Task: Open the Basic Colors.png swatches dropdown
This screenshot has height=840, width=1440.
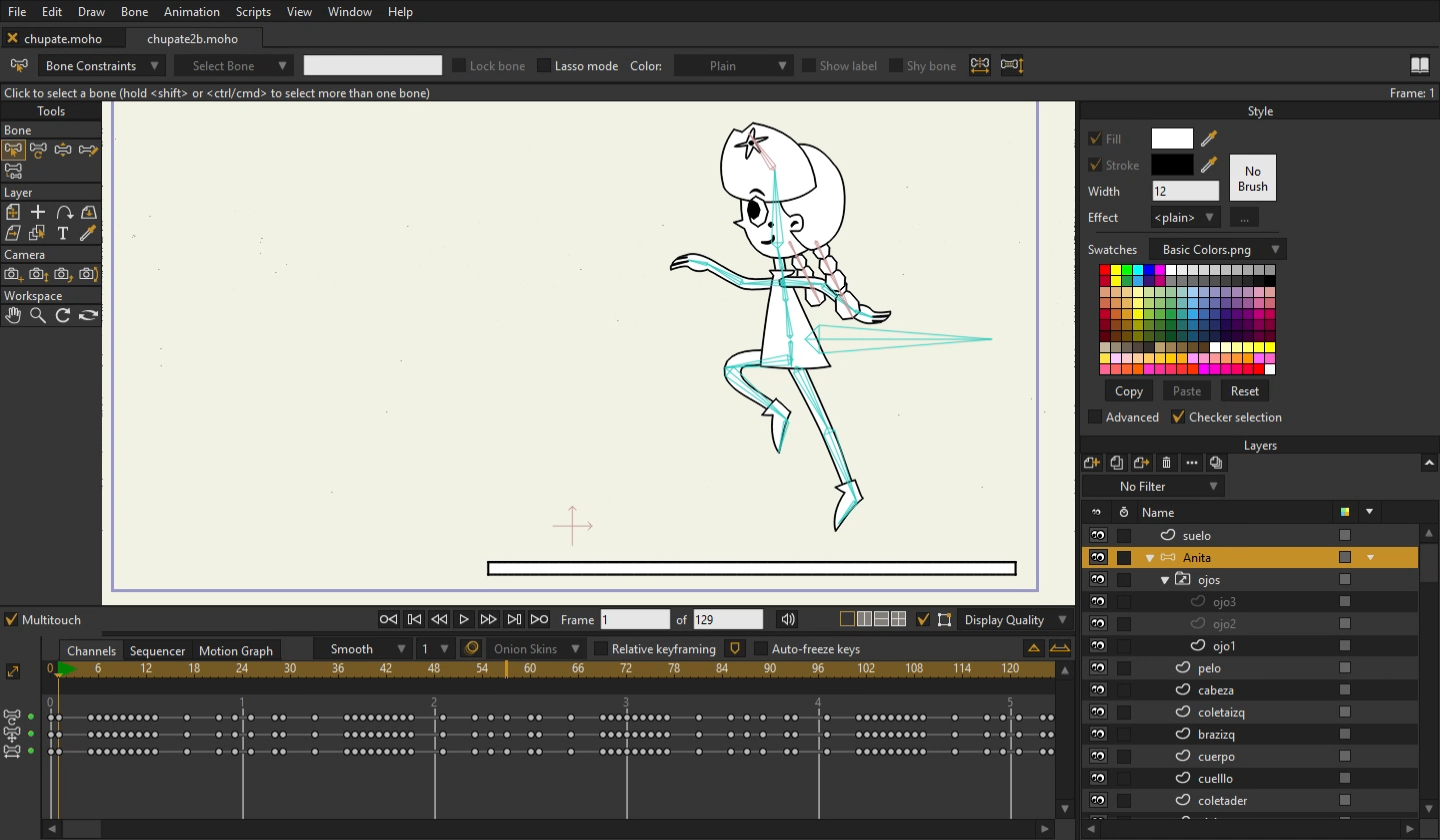Action: [x=1218, y=250]
